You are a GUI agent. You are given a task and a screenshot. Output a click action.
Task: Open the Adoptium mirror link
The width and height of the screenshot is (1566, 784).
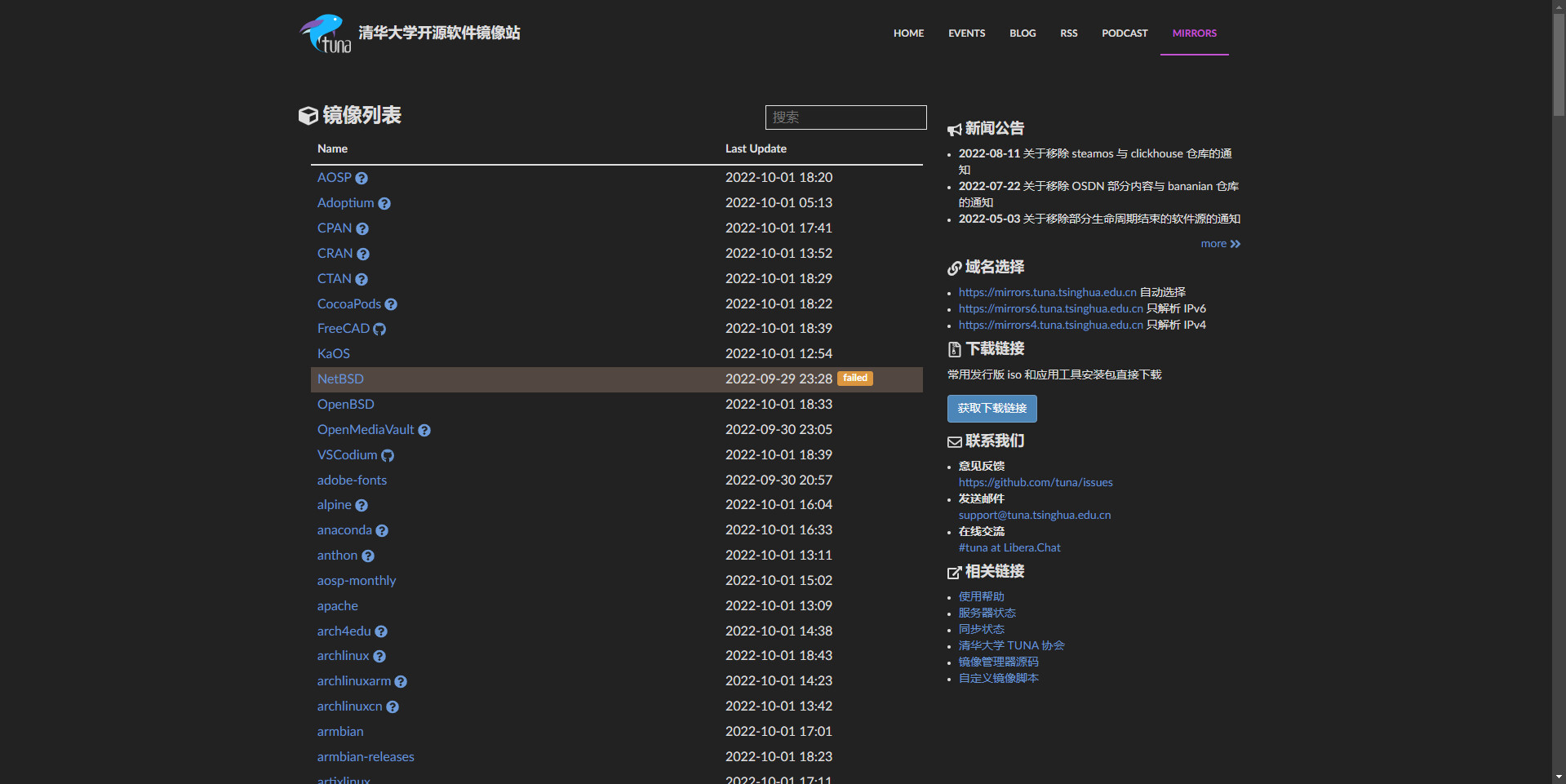[x=346, y=203]
